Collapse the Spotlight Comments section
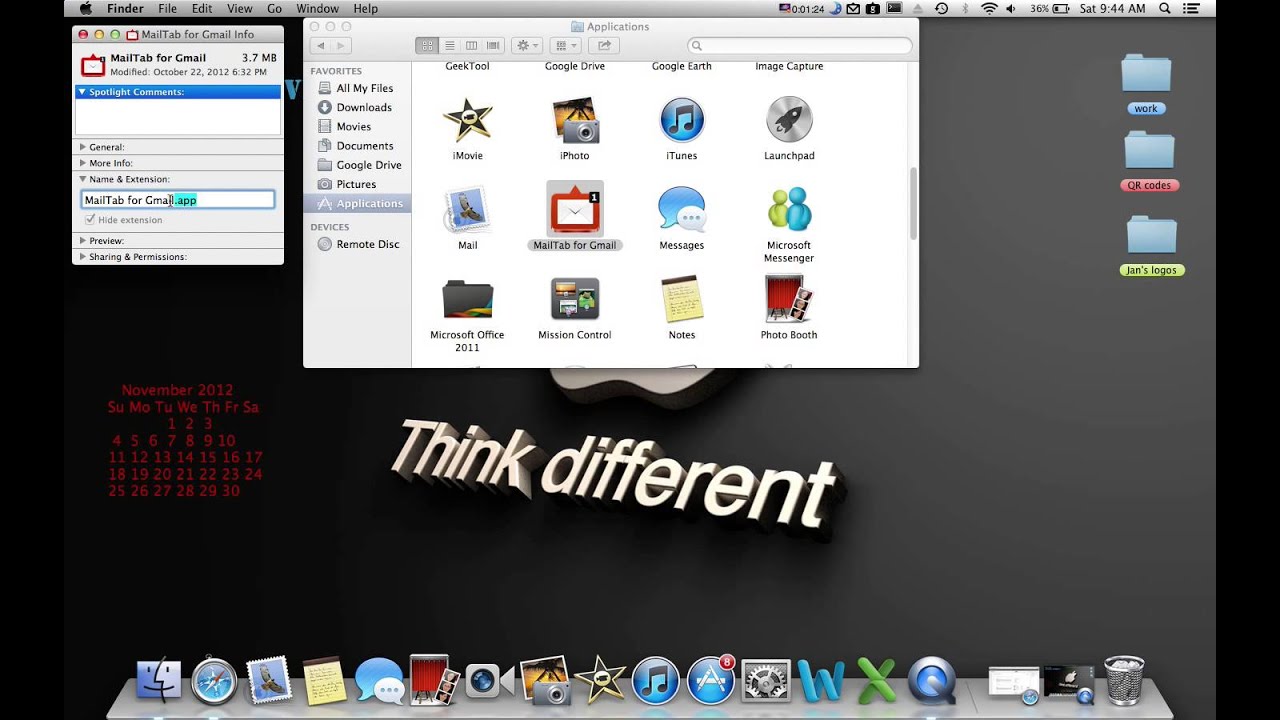 (x=83, y=92)
